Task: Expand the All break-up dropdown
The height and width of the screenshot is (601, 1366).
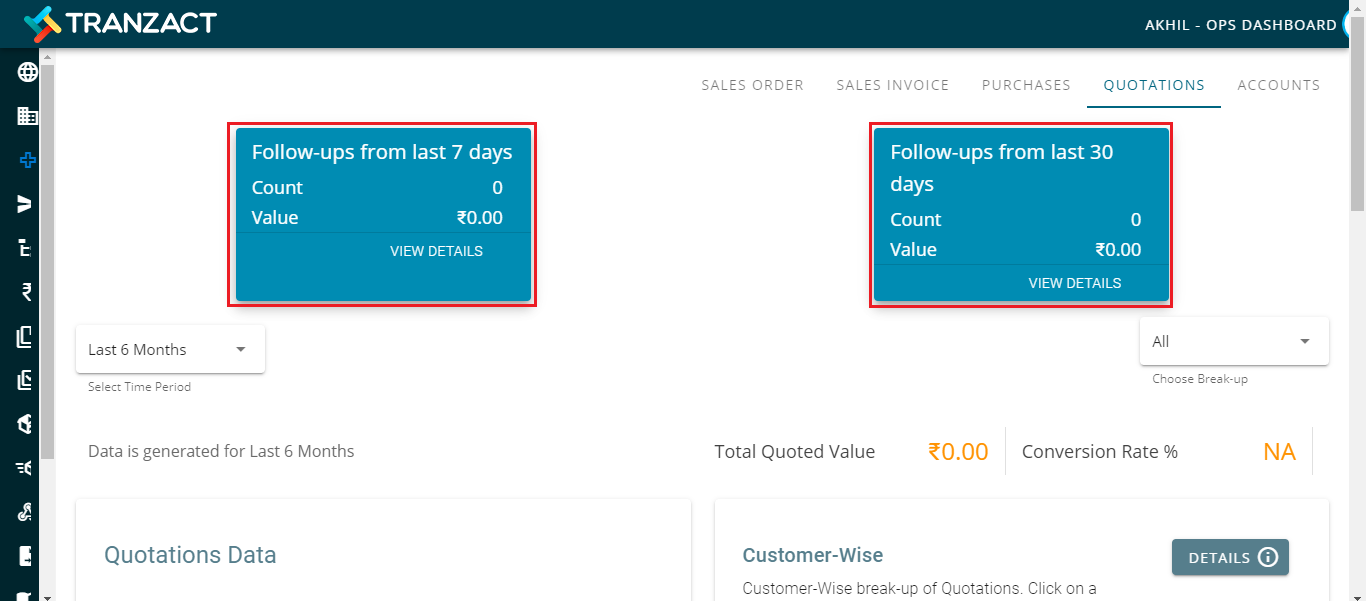Action: (1234, 341)
